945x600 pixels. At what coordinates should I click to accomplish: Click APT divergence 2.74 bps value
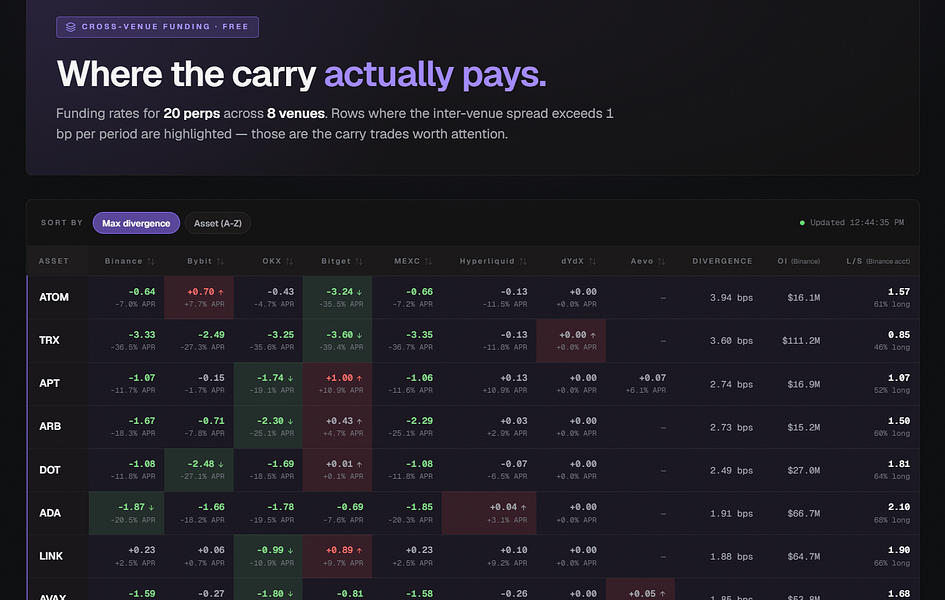[731, 384]
